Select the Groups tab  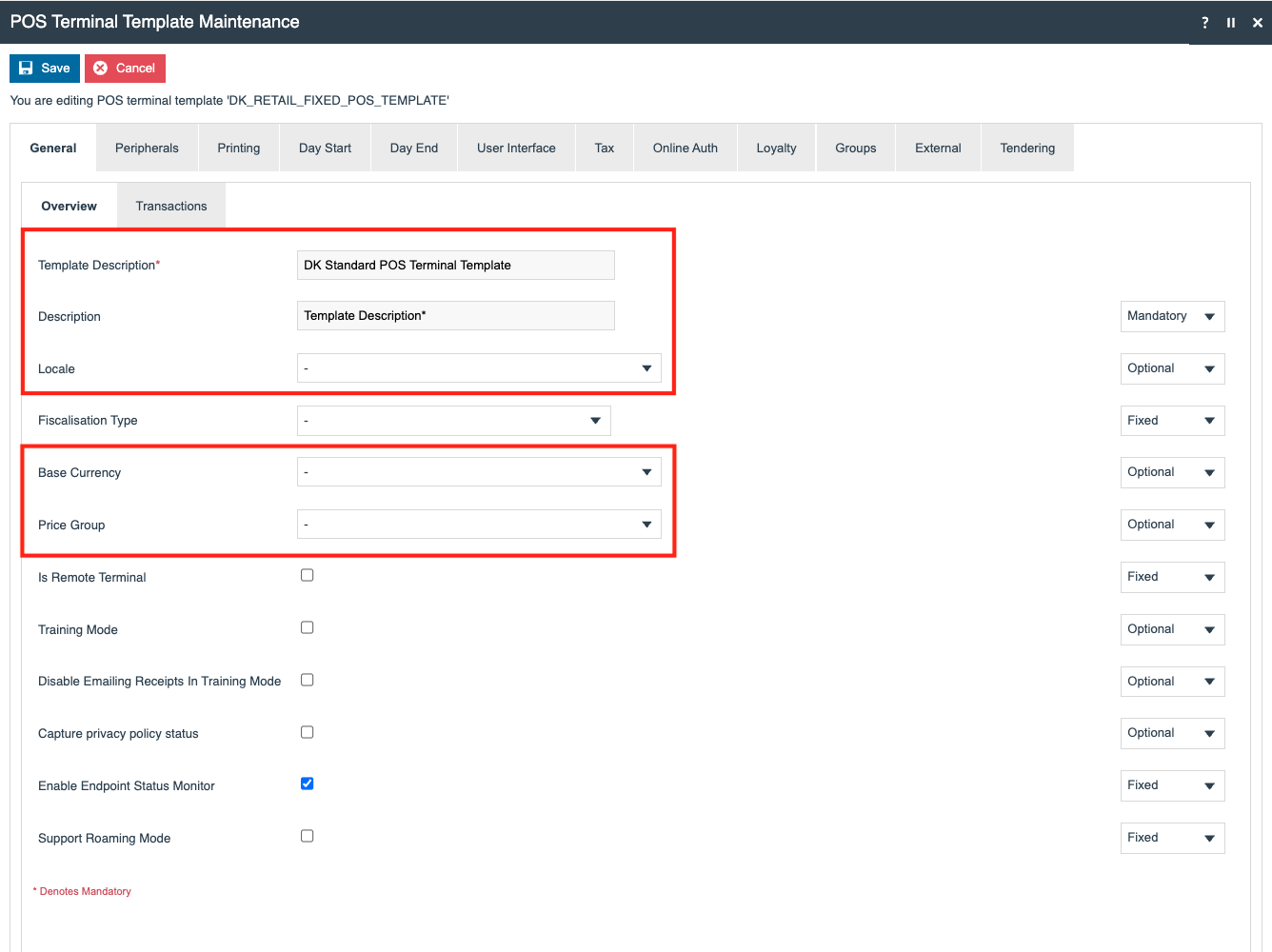pos(856,148)
